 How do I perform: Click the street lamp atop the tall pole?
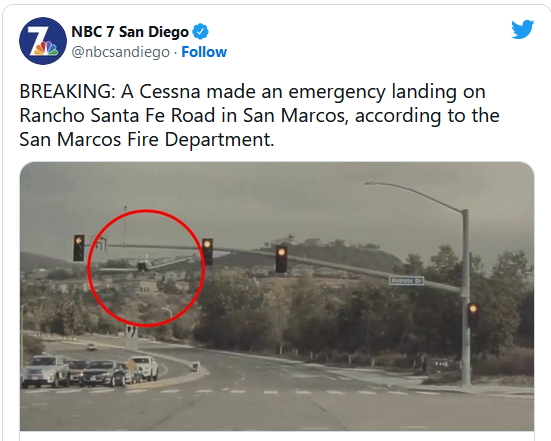pyautogui.click(x=374, y=183)
